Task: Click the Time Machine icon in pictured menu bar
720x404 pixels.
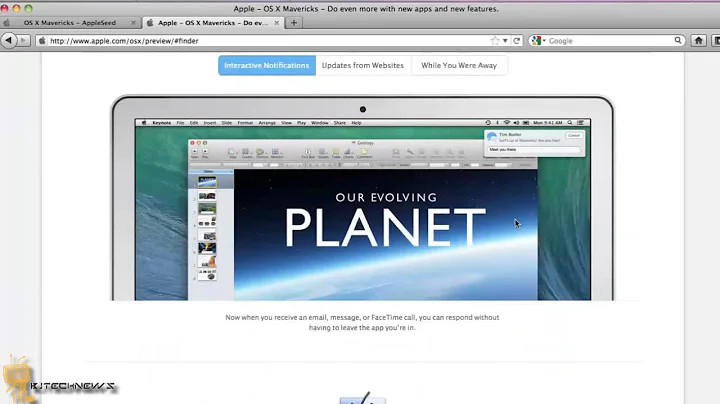Action: pyautogui.click(x=488, y=123)
